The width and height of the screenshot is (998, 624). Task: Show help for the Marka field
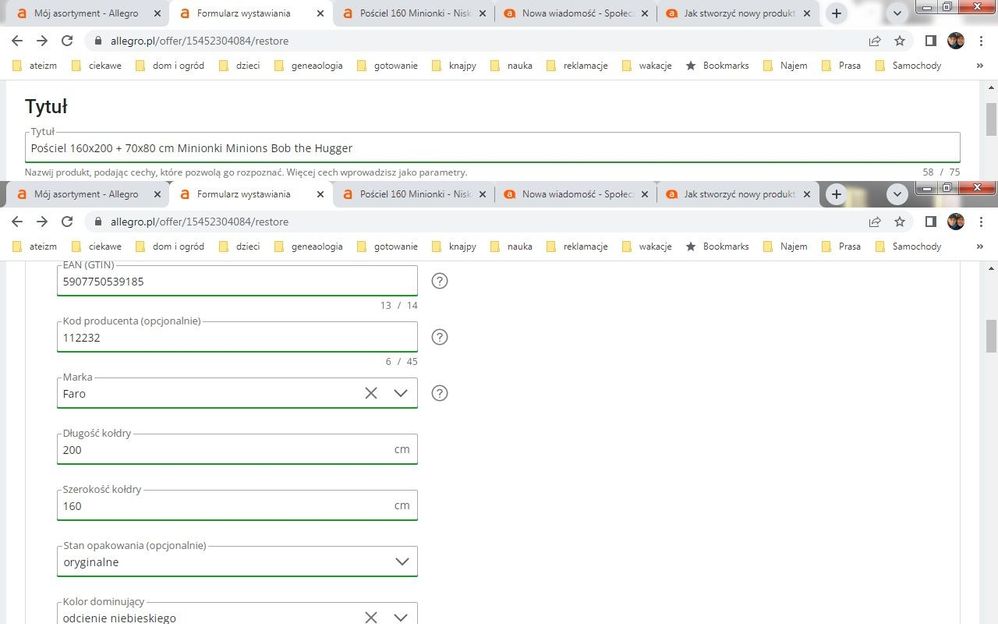(439, 393)
